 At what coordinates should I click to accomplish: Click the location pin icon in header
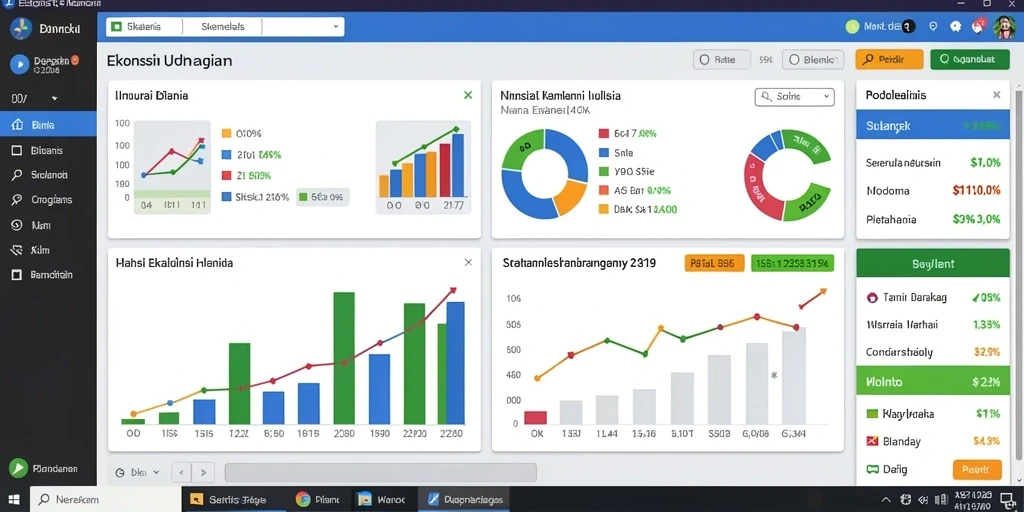[x=933, y=27]
